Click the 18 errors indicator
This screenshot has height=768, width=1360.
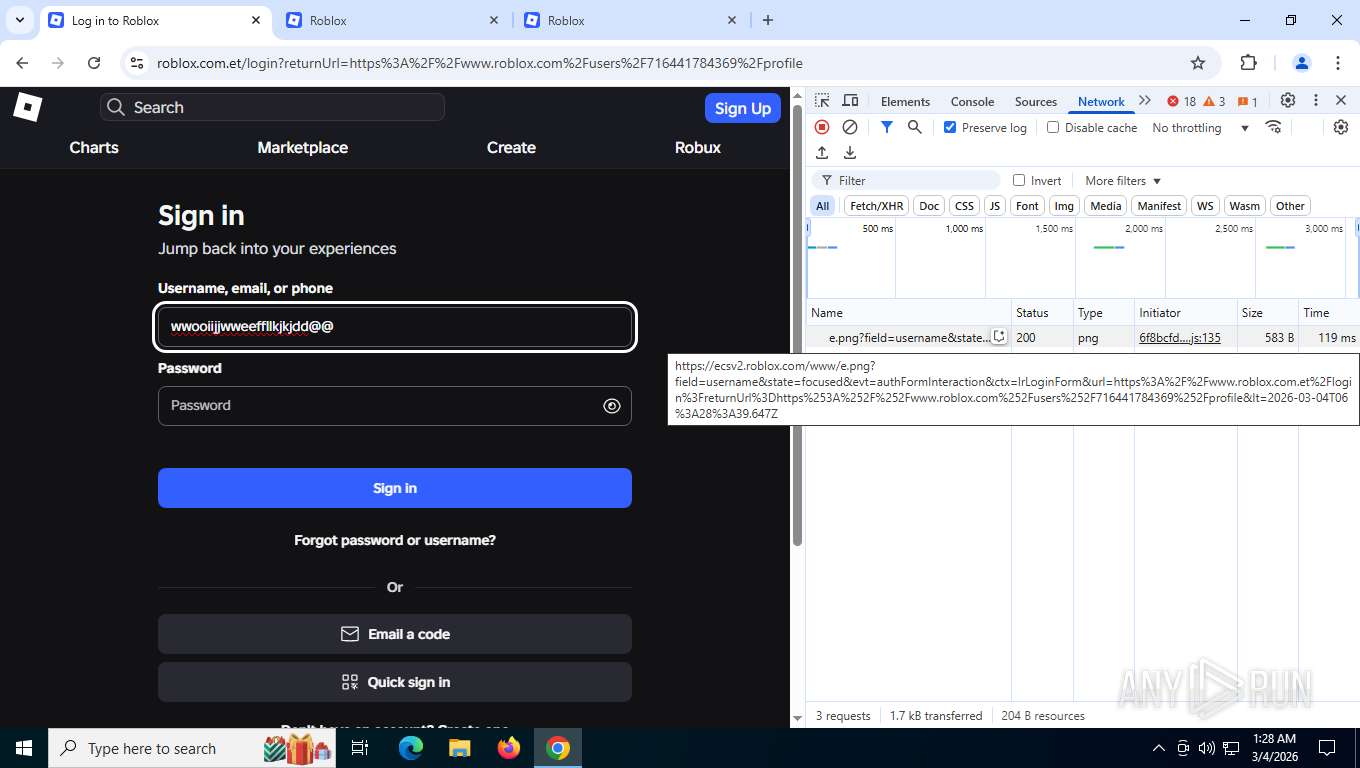[1182, 102]
